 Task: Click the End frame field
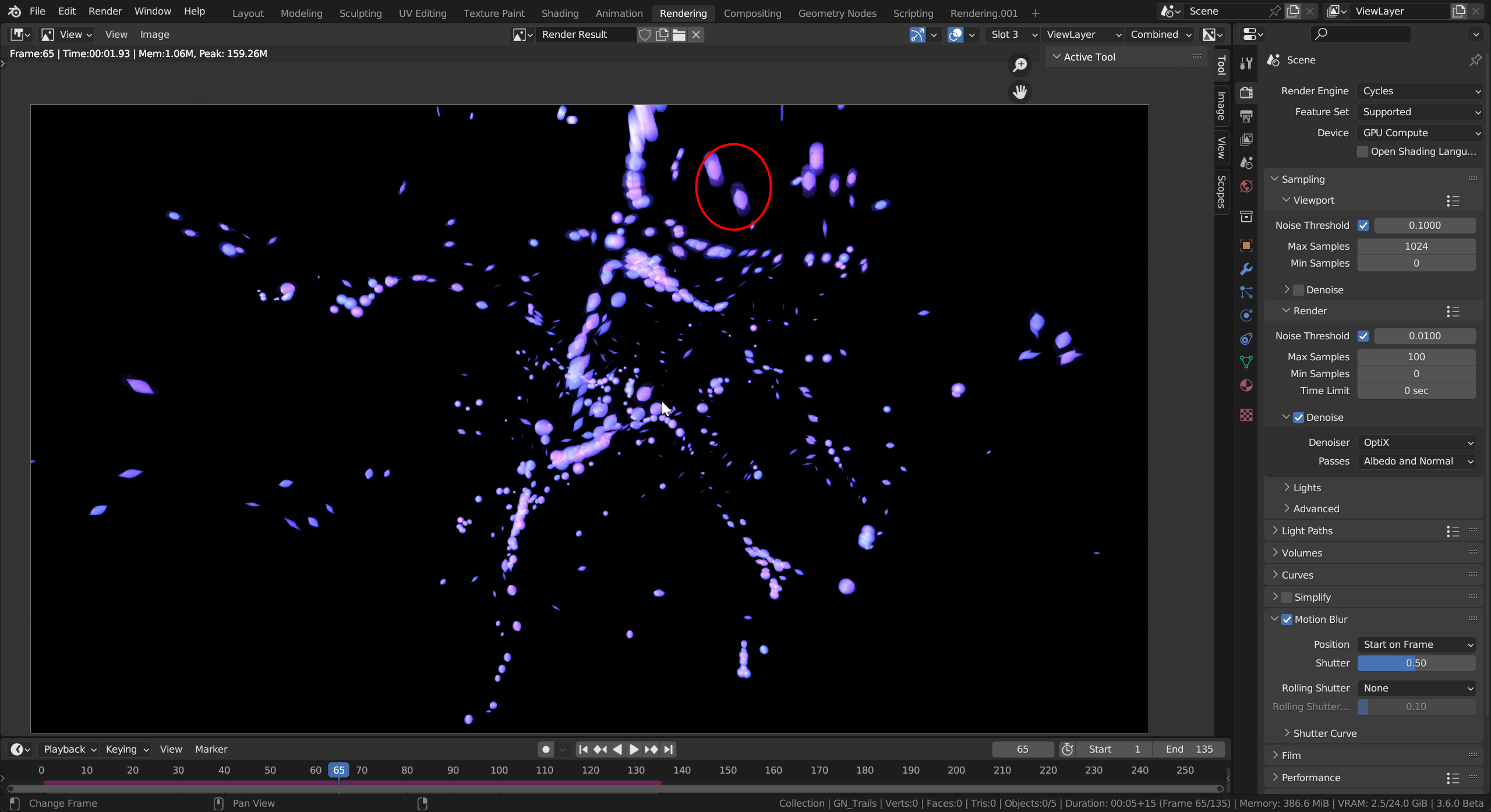pyautogui.click(x=1189, y=749)
